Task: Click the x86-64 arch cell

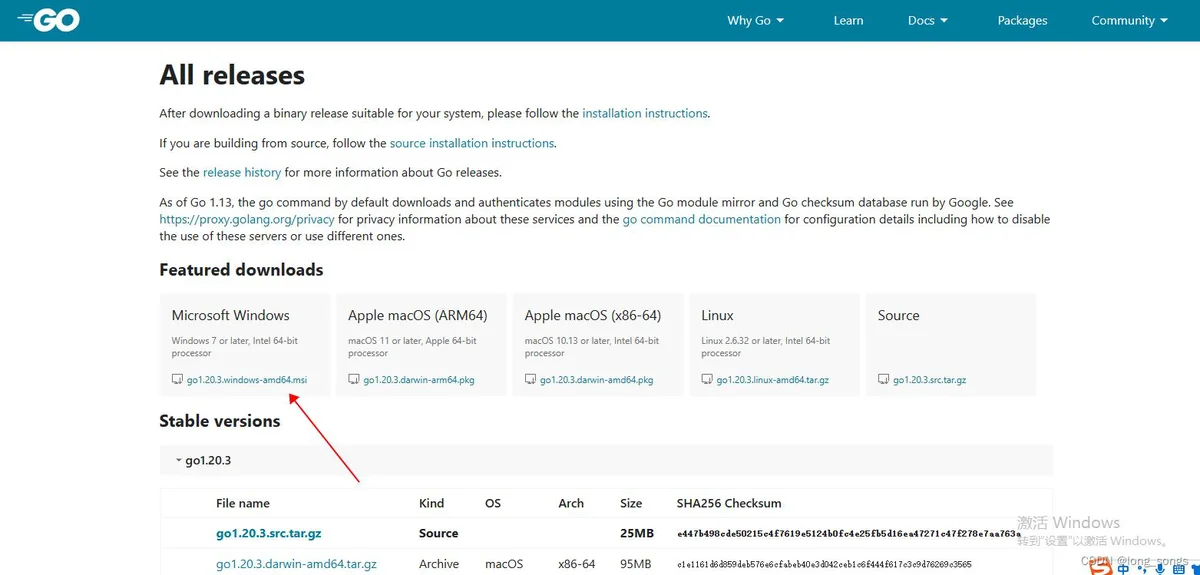Action: pyautogui.click(x=577, y=564)
